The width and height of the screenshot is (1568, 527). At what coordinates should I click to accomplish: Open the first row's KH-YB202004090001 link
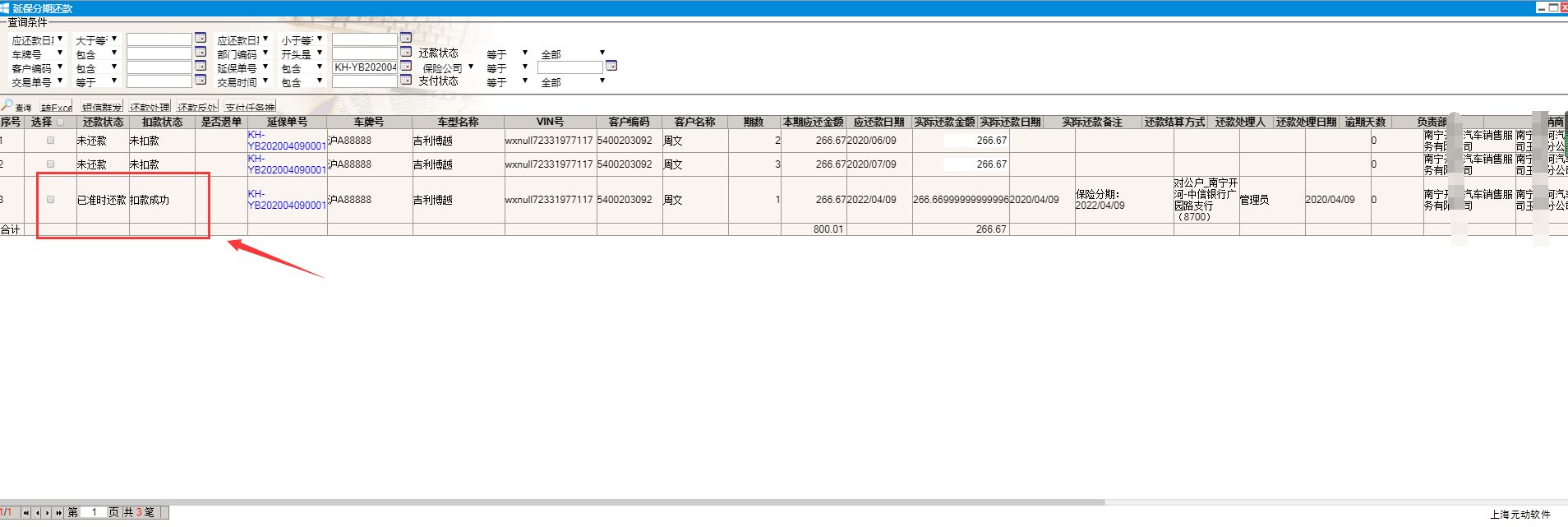coord(286,141)
